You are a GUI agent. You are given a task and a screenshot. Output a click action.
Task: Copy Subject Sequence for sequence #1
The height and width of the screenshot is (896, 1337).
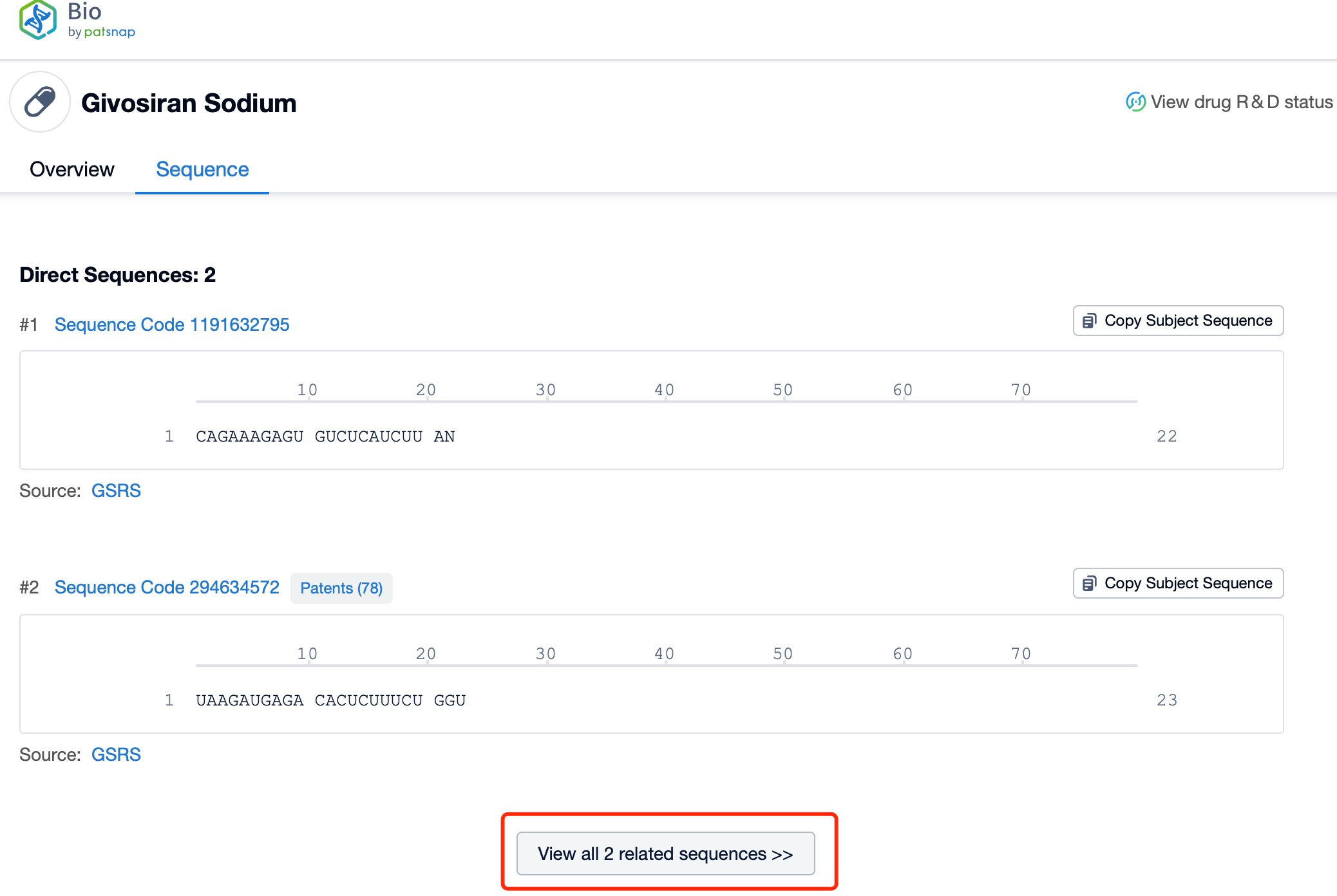(1188, 321)
